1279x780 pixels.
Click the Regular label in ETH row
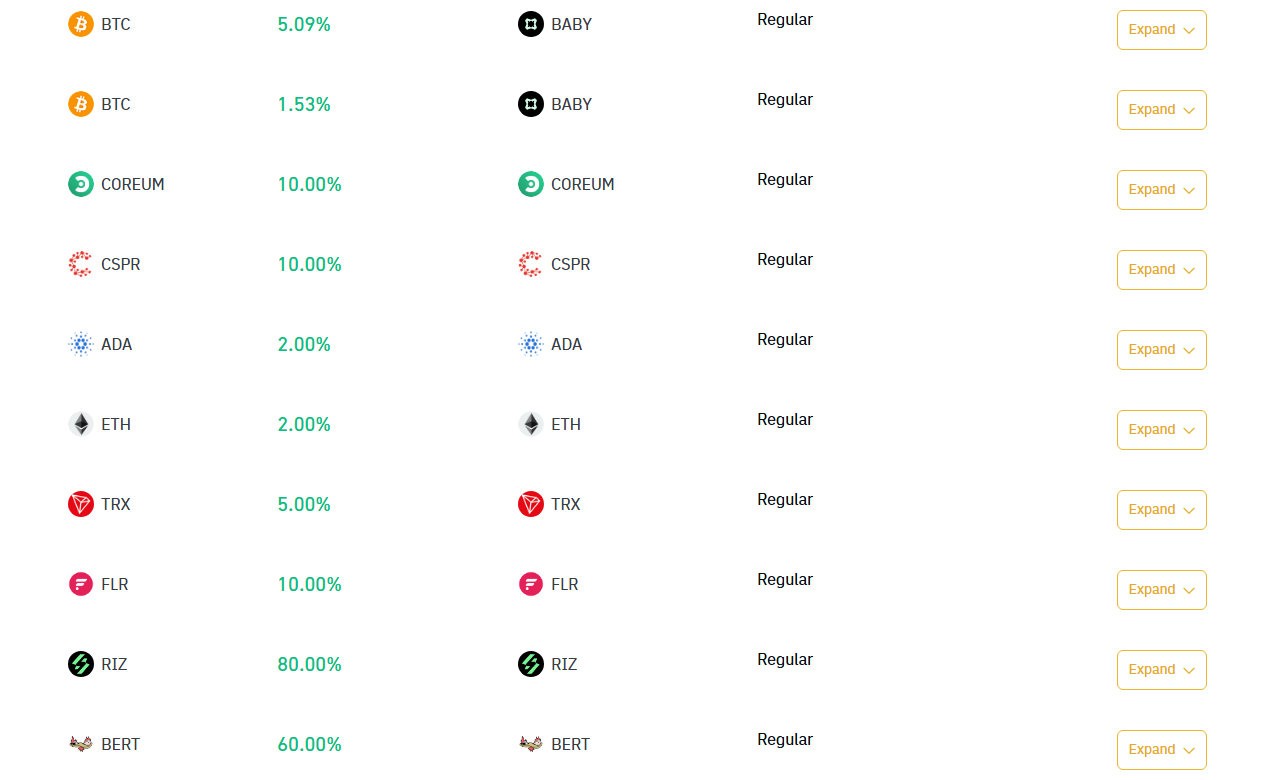[785, 420]
